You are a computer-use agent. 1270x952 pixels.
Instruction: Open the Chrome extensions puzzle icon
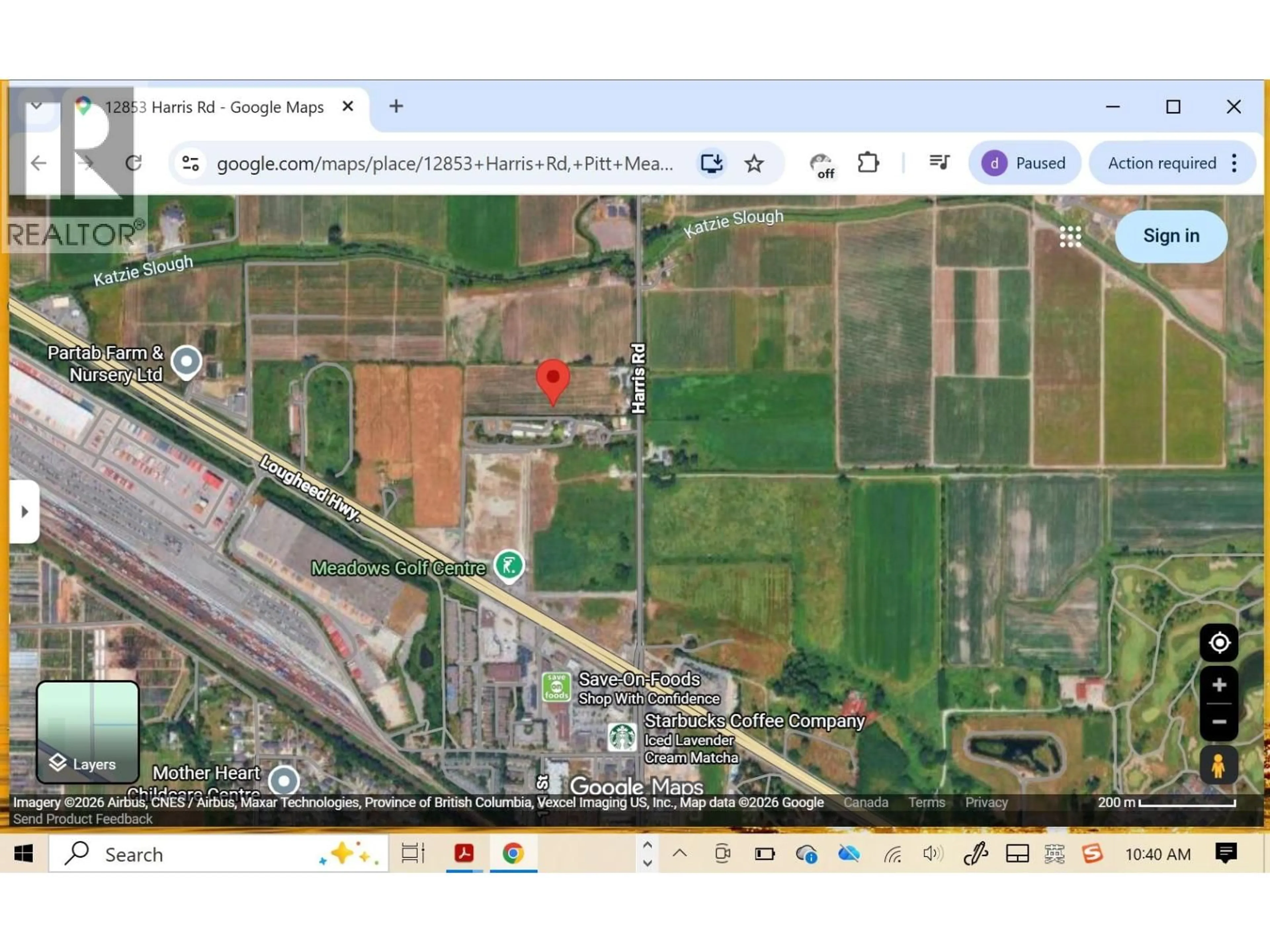tap(868, 163)
